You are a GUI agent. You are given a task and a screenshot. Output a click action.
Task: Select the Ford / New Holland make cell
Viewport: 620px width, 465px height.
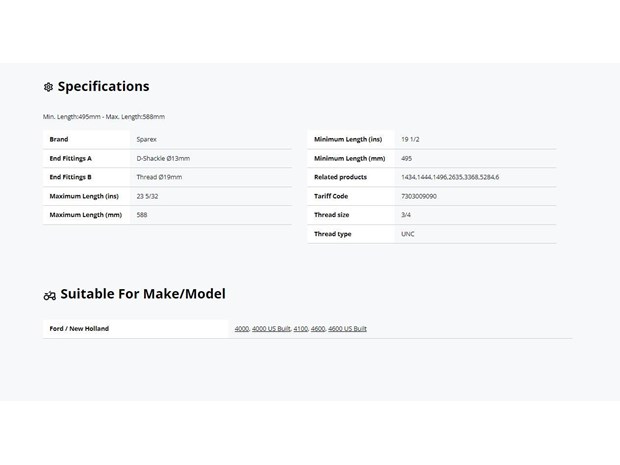tap(136, 329)
